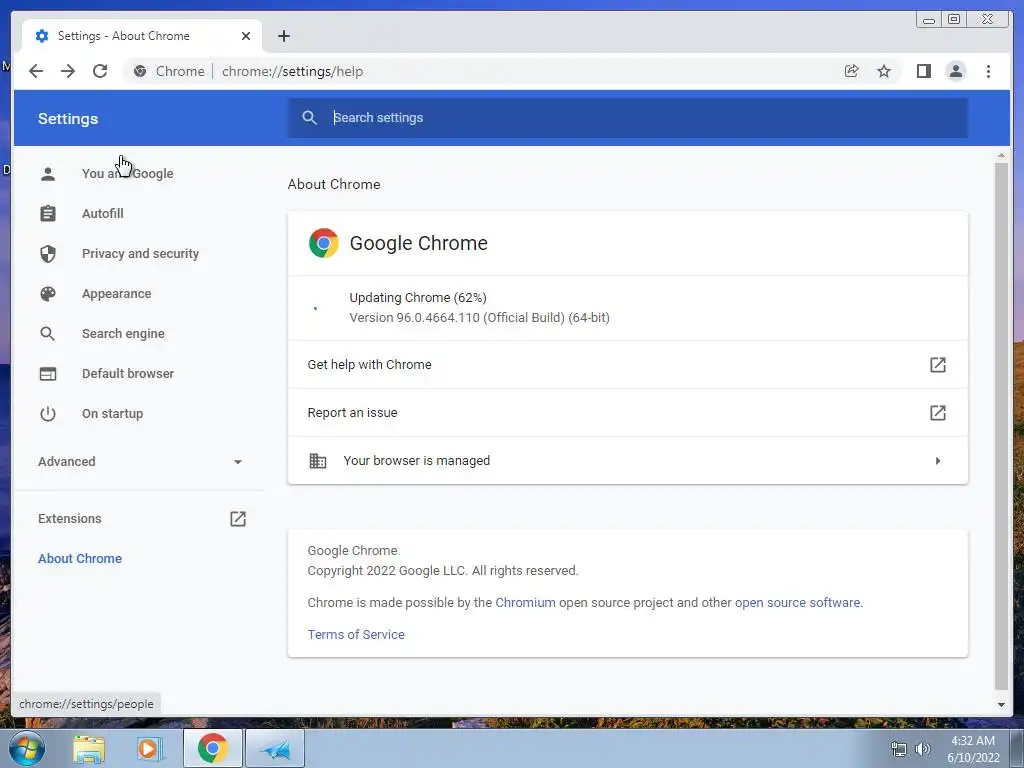The height and width of the screenshot is (768, 1024).
Task: Click the external link icon for Report an issue
Action: [938, 413]
